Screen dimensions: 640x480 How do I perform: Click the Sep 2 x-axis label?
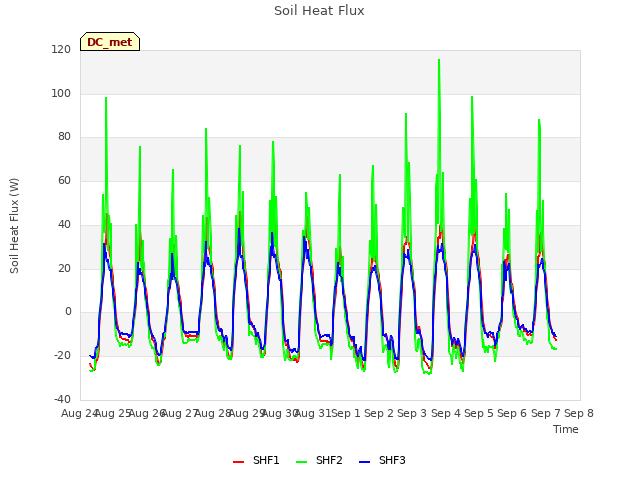379,413
